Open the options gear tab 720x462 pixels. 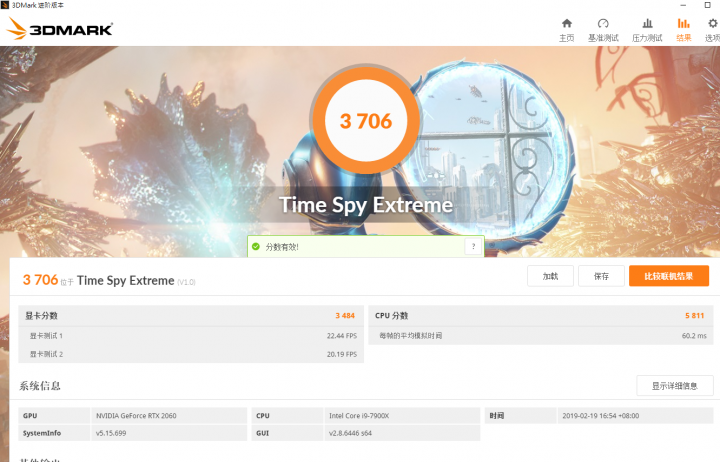713,30
